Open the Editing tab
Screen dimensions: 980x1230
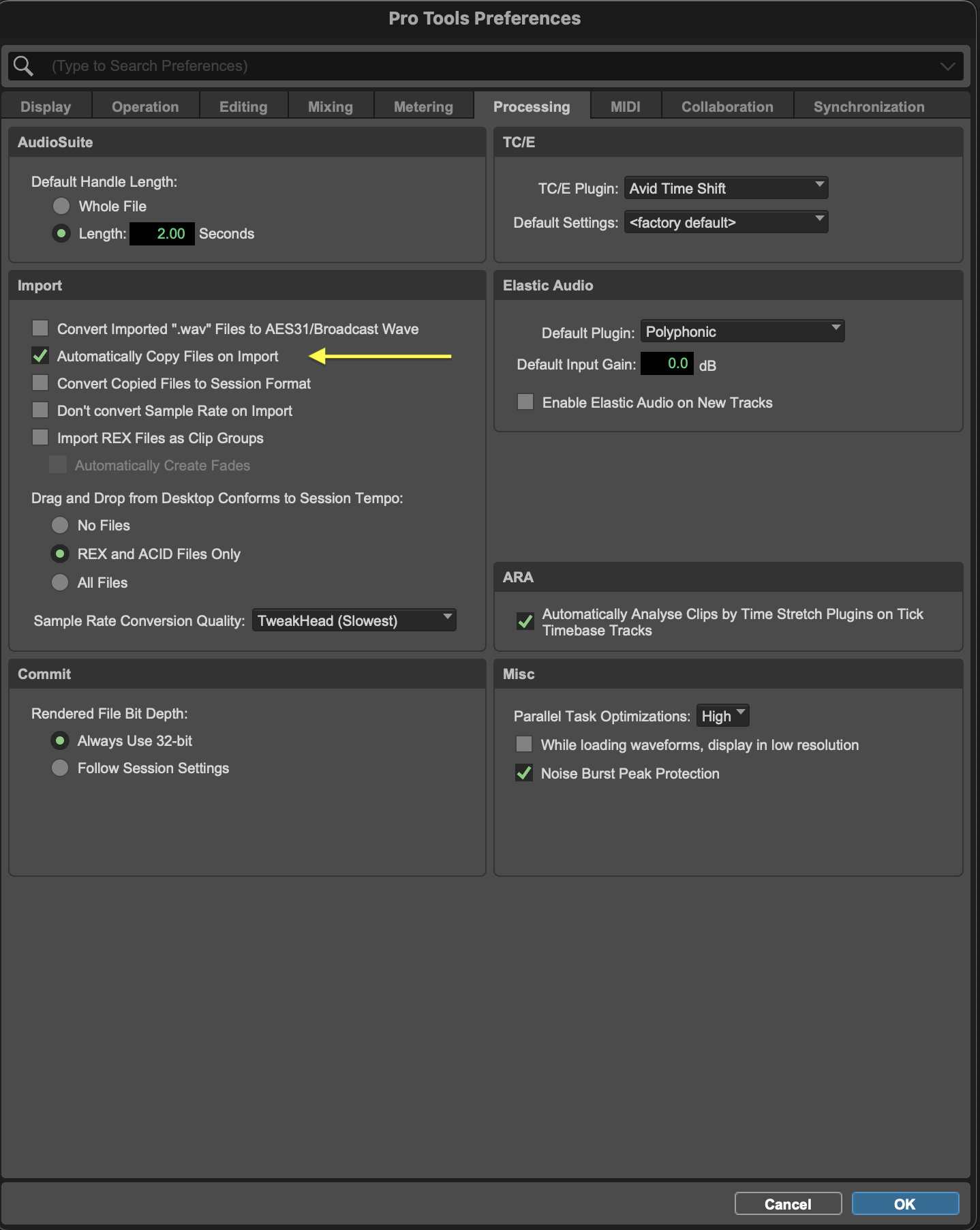(243, 106)
